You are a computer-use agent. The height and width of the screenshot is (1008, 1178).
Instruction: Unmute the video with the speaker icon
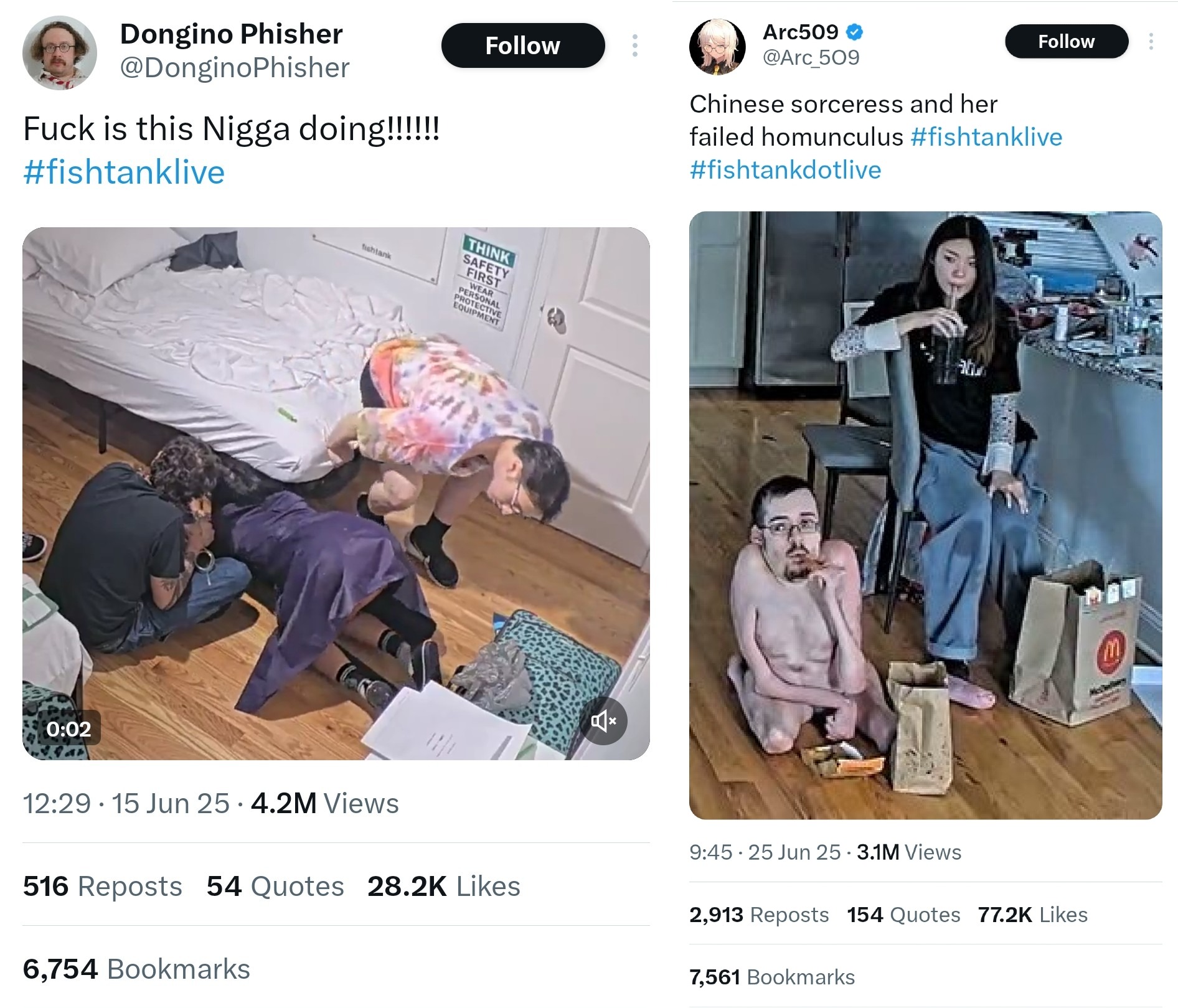603,721
